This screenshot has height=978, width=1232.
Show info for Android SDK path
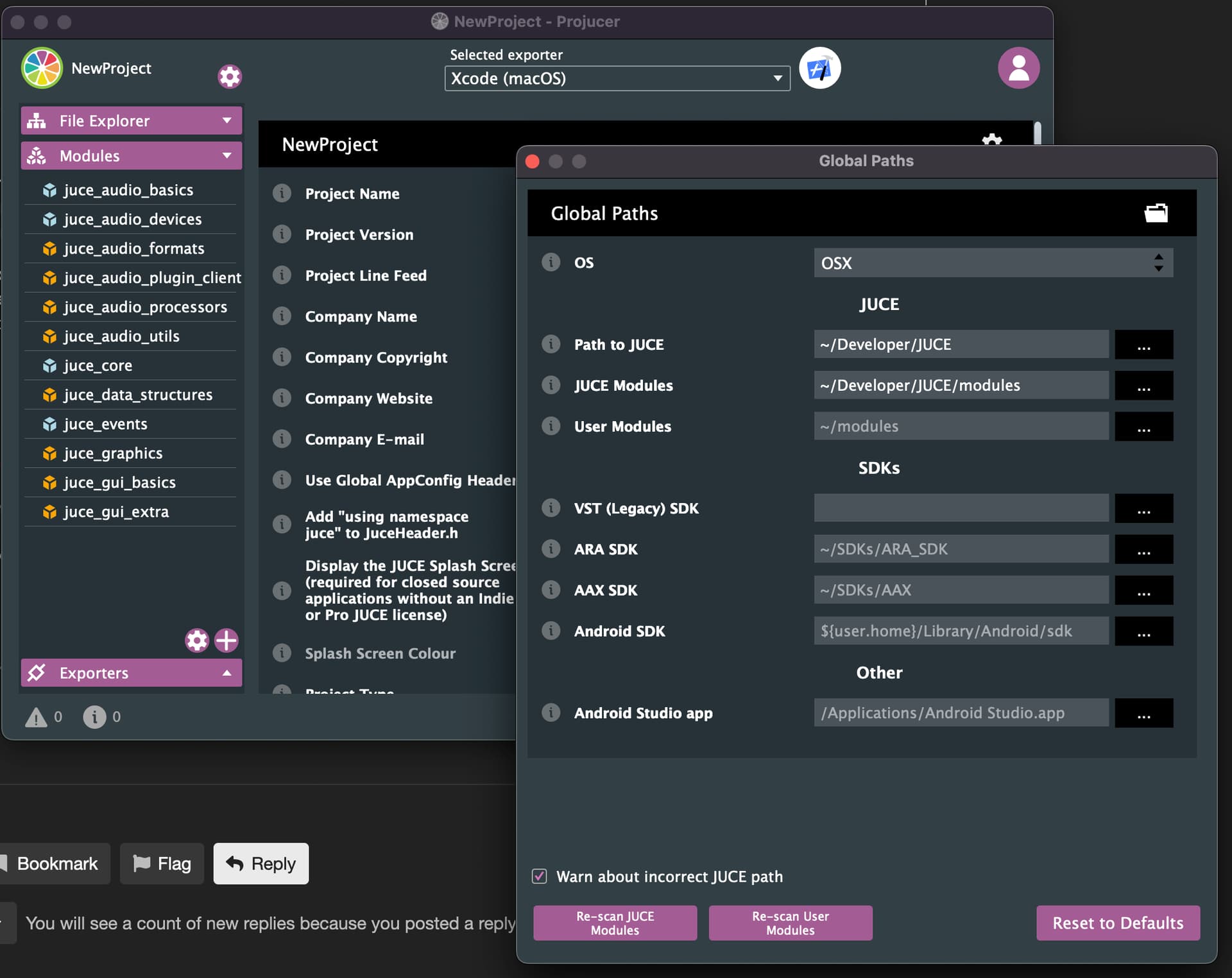[551, 631]
